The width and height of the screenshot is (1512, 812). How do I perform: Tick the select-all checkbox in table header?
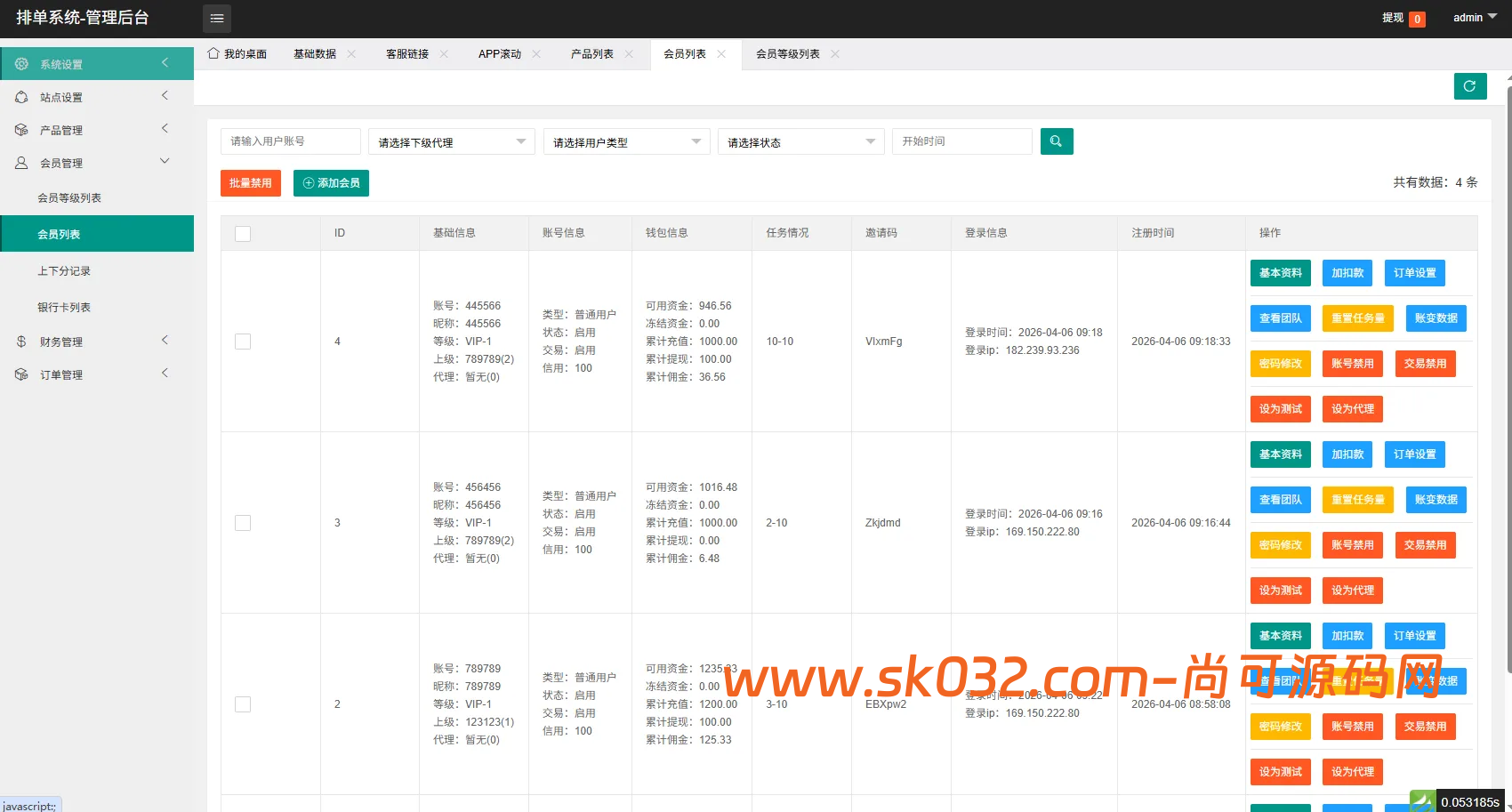pos(243,233)
